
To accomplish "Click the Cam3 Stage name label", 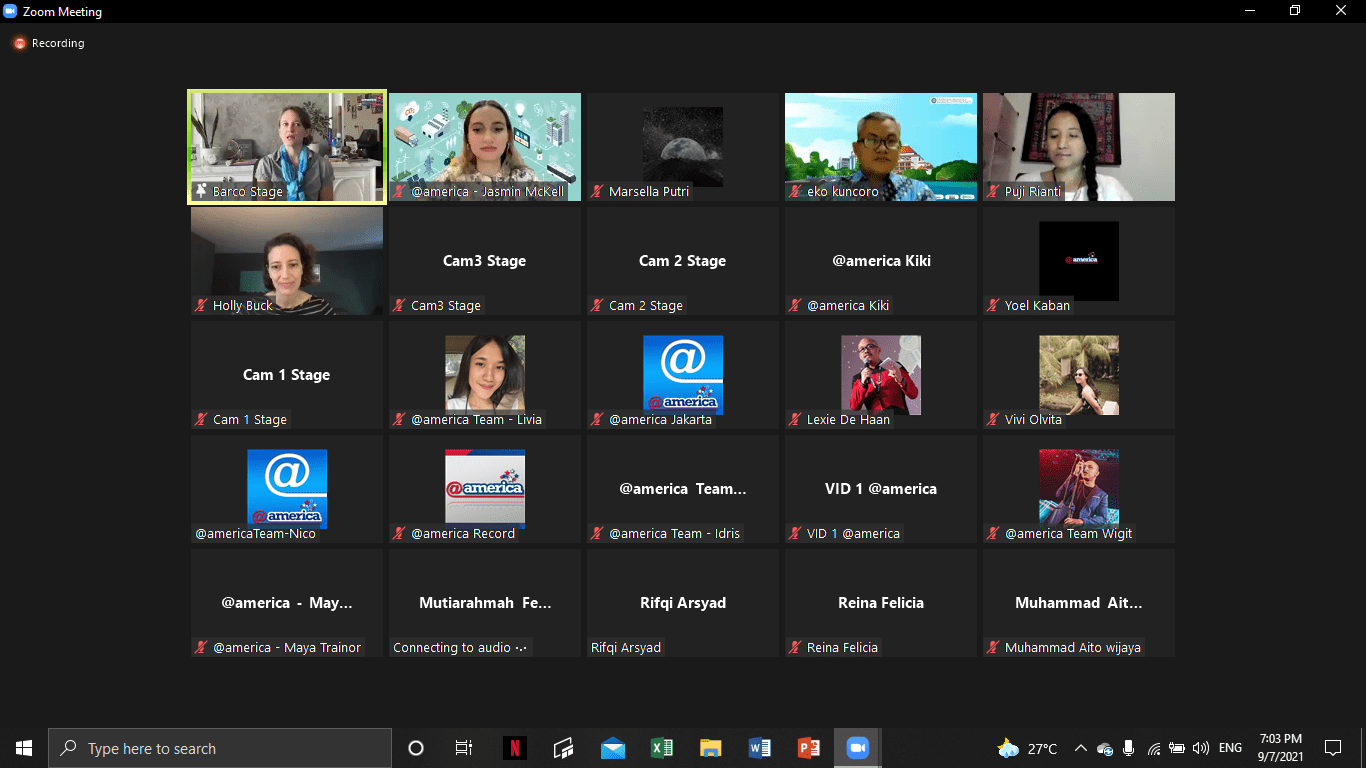I will coord(446,305).
